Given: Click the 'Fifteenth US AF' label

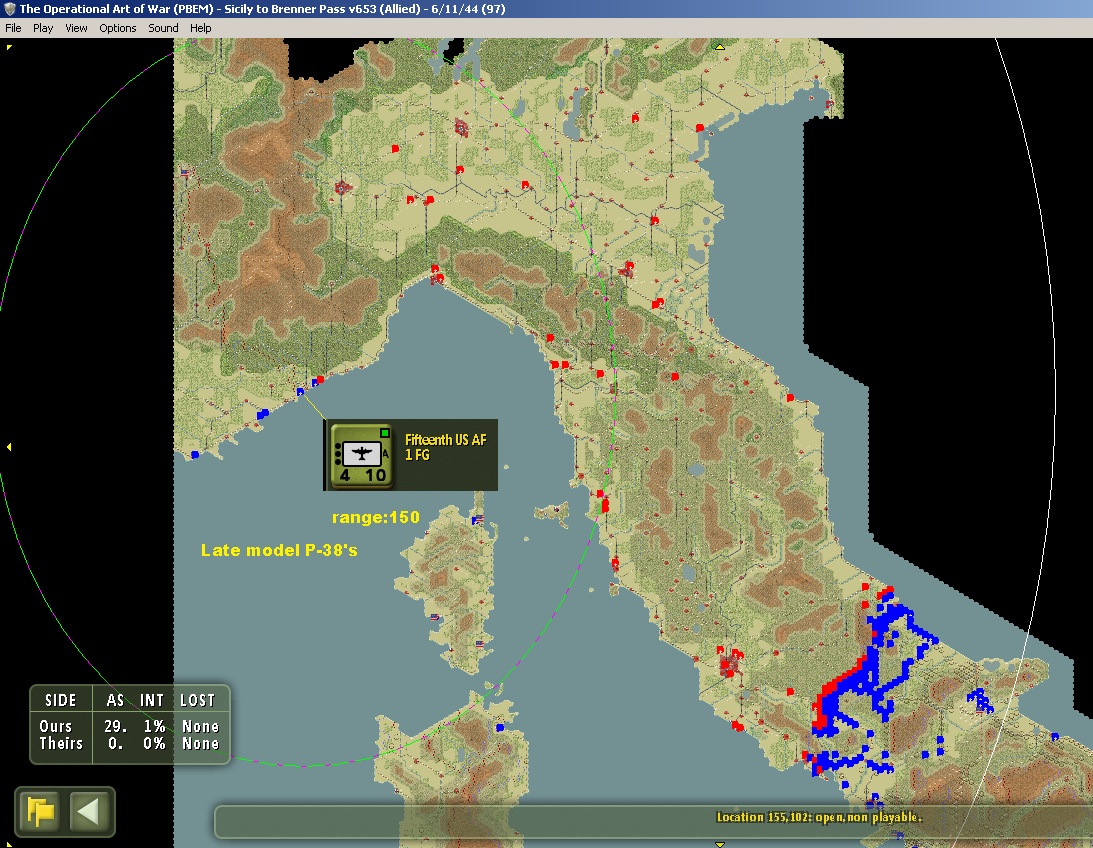Looking at the screenshot, I should pos(445,440).
